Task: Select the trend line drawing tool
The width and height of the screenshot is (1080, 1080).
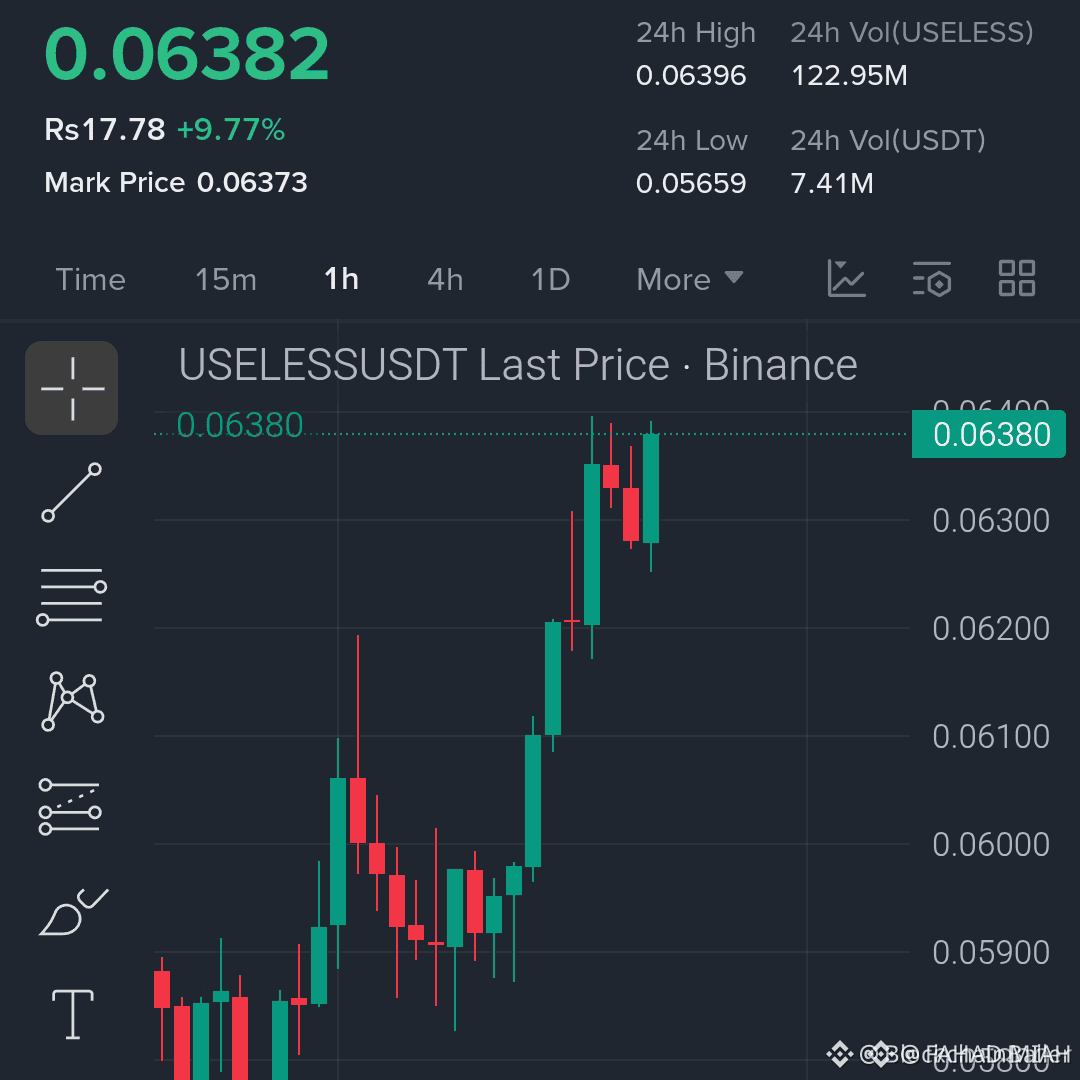Action: (x=72, y=492)
